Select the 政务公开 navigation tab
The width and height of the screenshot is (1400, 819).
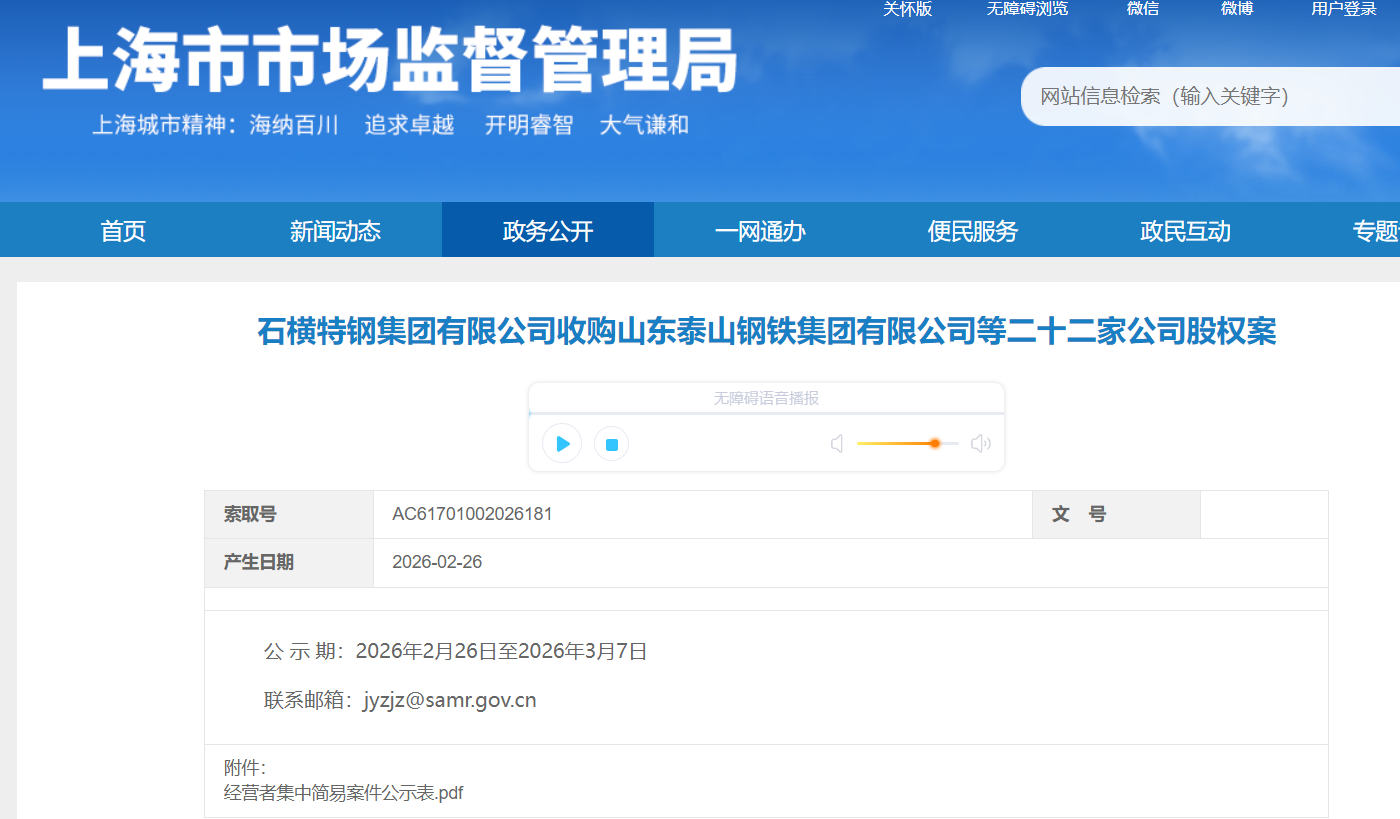point(548,231)
